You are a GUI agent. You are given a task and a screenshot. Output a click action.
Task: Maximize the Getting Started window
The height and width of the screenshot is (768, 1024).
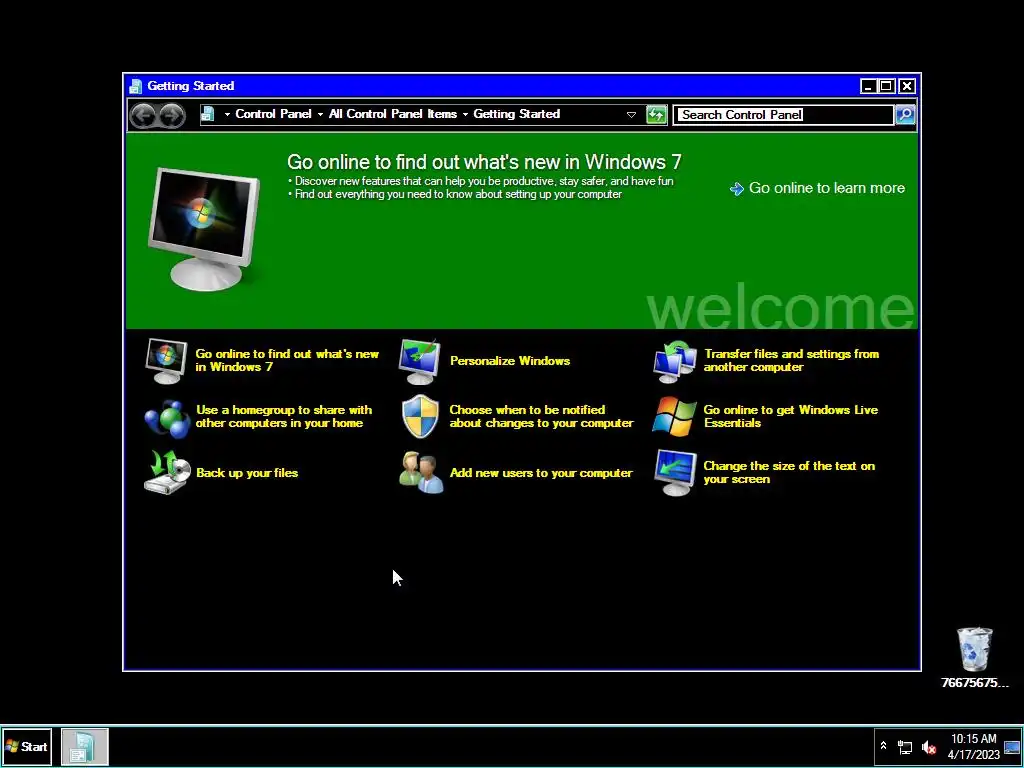click(886, 86)
